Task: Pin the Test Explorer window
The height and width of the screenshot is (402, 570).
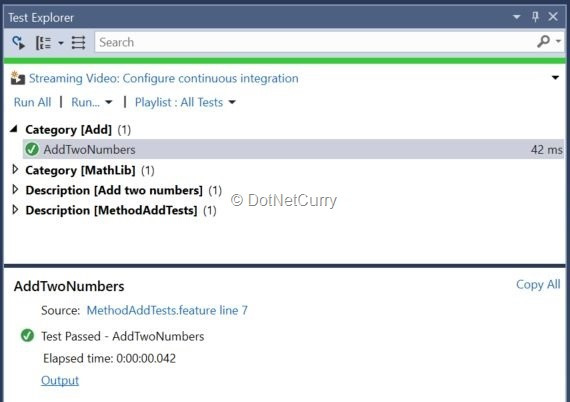Action: [535, 17]
